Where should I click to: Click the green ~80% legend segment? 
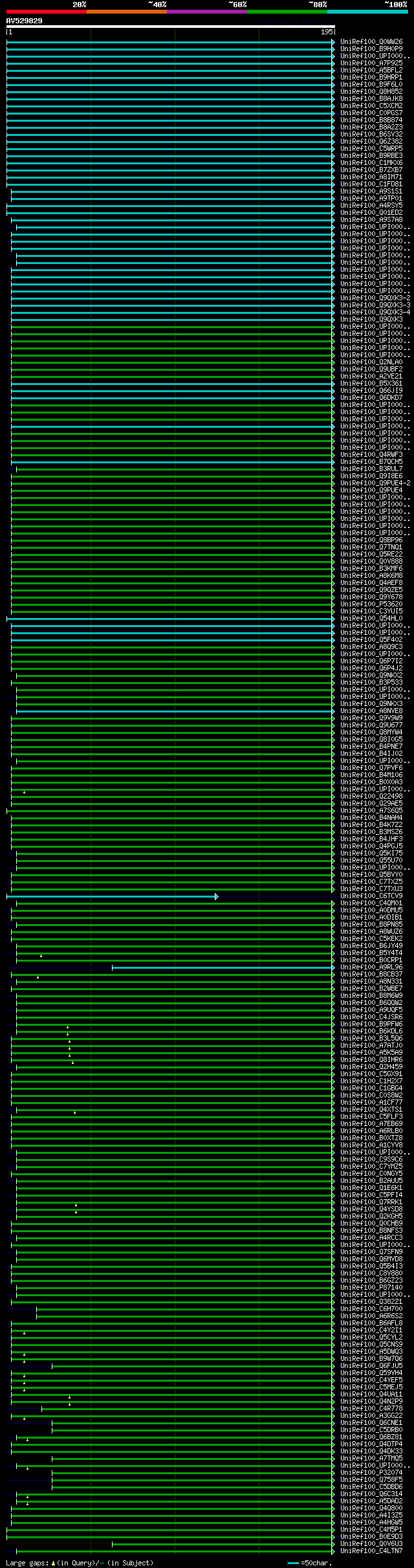pyautogui.click(x=287, y=12)
